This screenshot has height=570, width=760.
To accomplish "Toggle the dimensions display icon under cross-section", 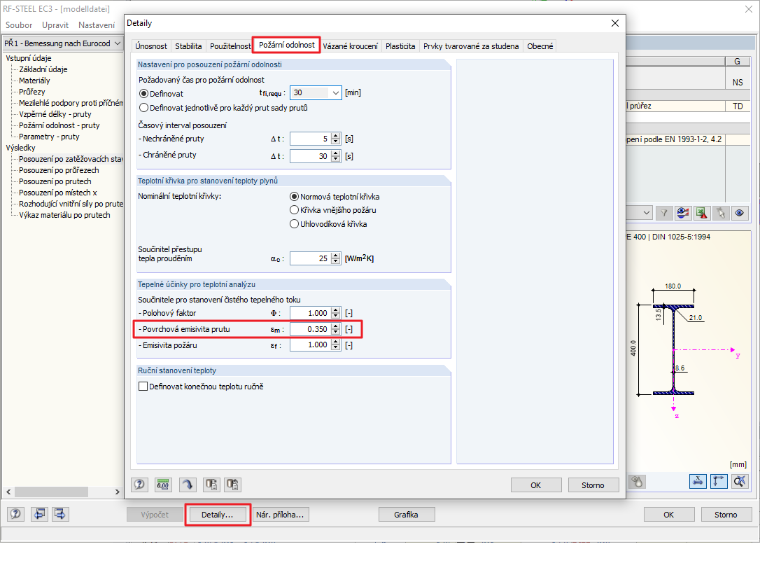I will coord(719,481).
